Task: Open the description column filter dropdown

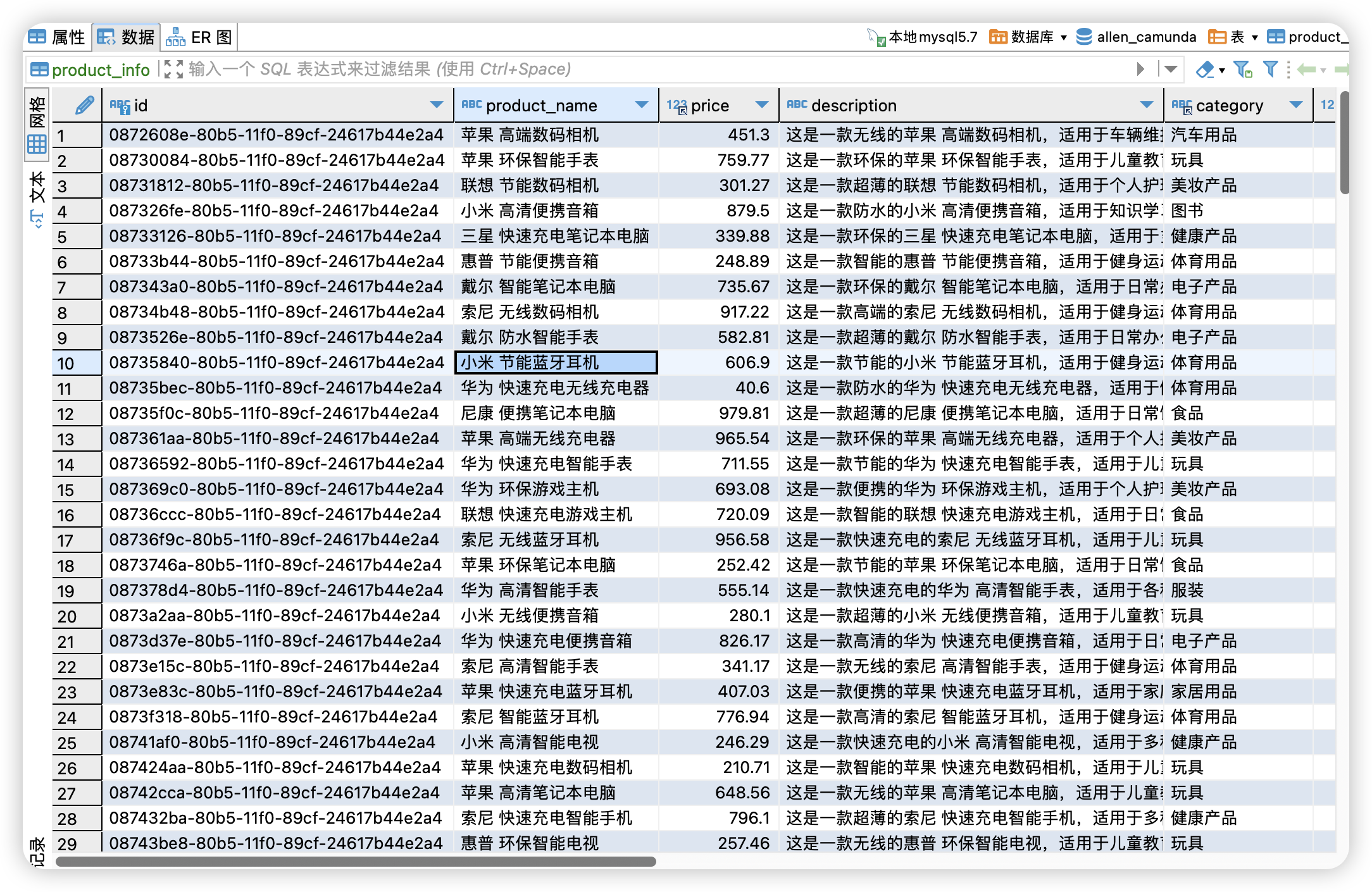Action: [1147, 105]
